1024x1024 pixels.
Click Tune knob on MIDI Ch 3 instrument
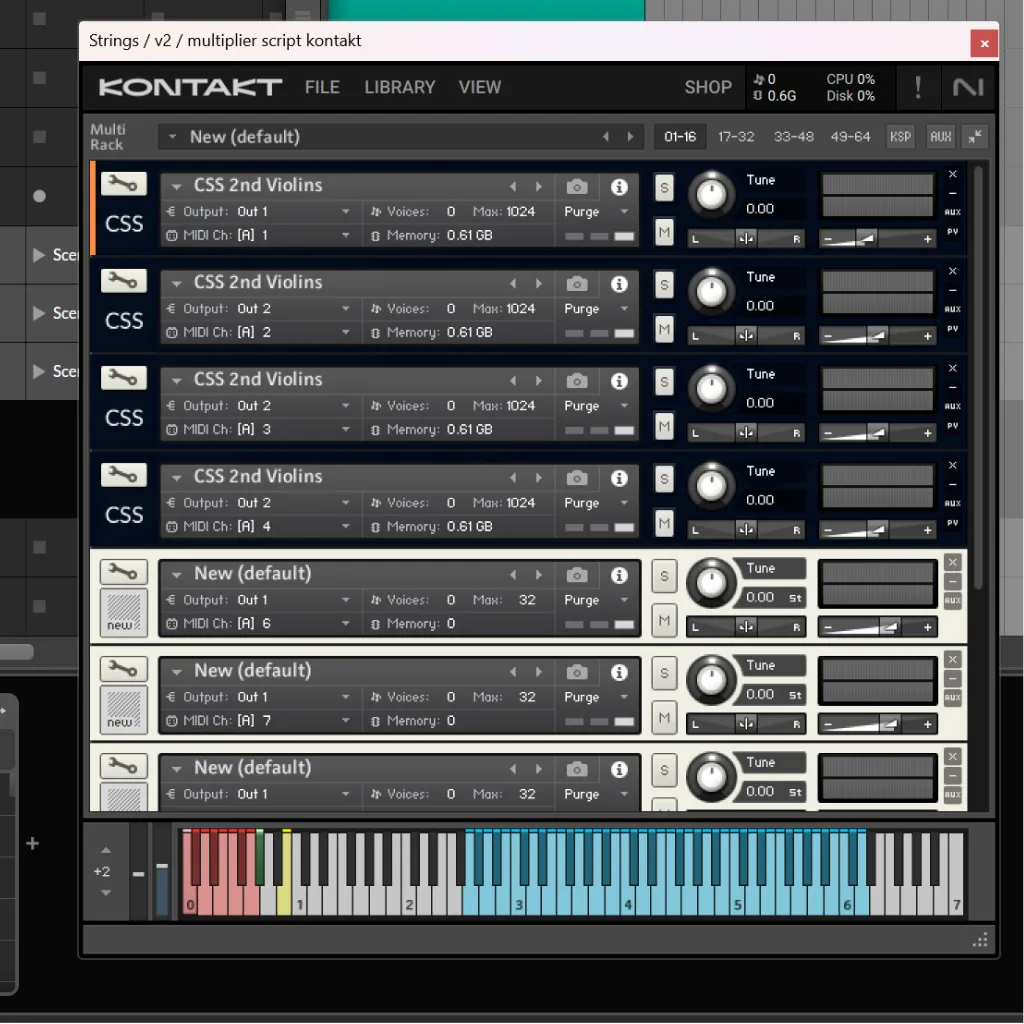(x=711, y=389)
